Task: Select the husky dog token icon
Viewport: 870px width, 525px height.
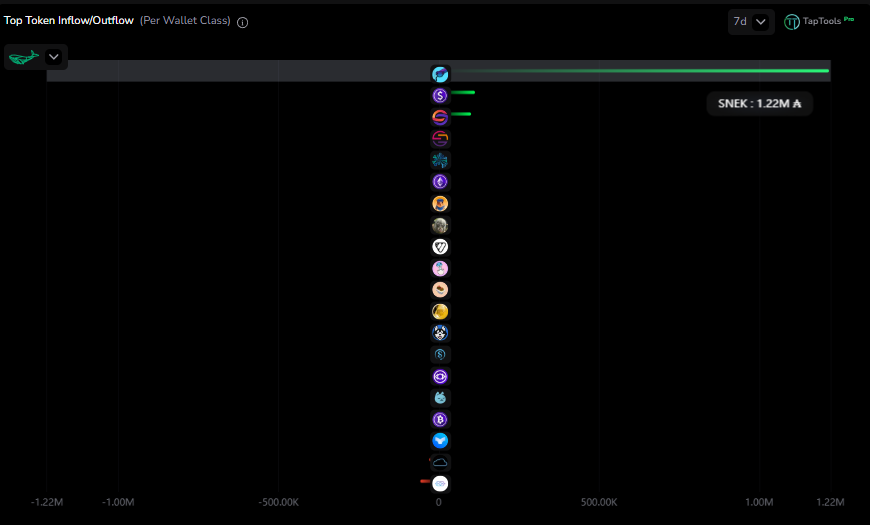Action: point(440,333)
